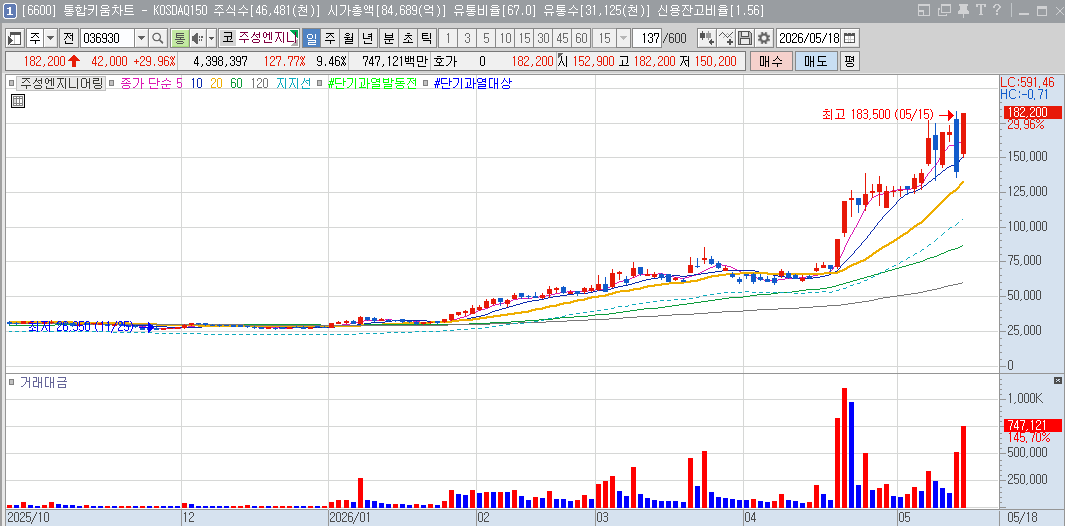Viewport: 1065px width, 526px height.
Task: Click the blue 10 moving average label
Action: [196, 84]
